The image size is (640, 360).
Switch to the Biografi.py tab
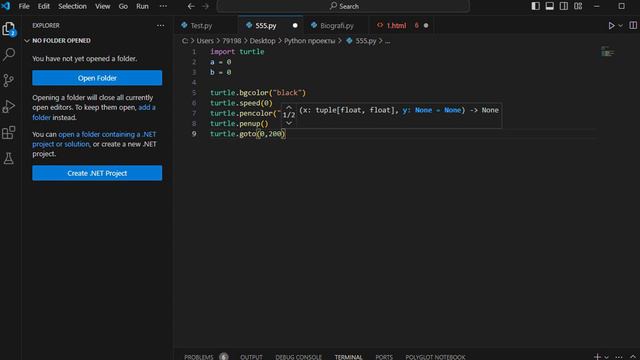pos(337,25)
